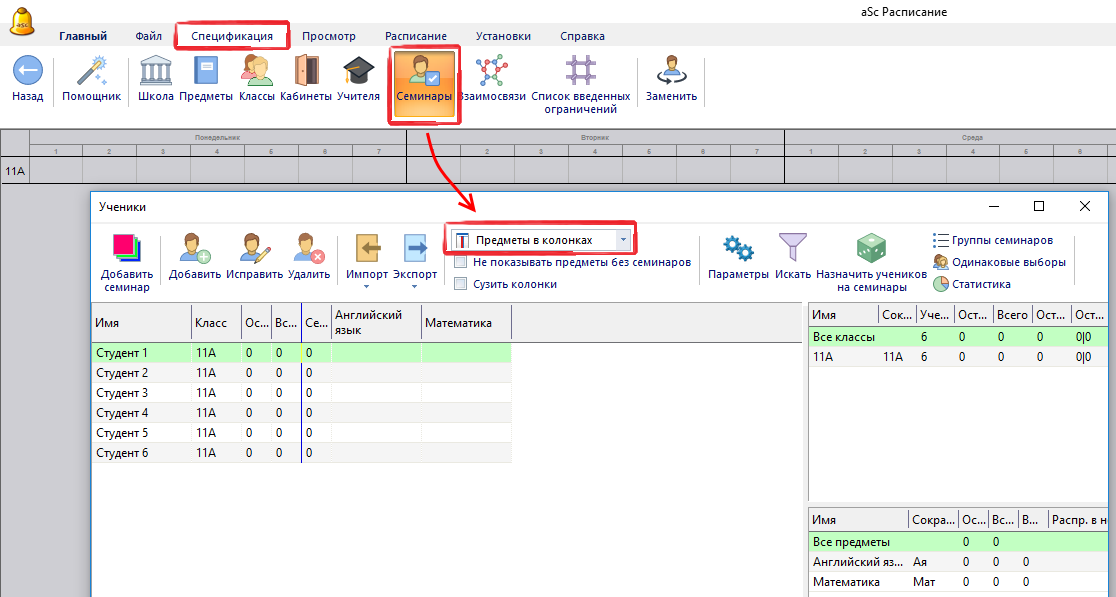Open Статистика from the toolbar

(x=980, y=284)
